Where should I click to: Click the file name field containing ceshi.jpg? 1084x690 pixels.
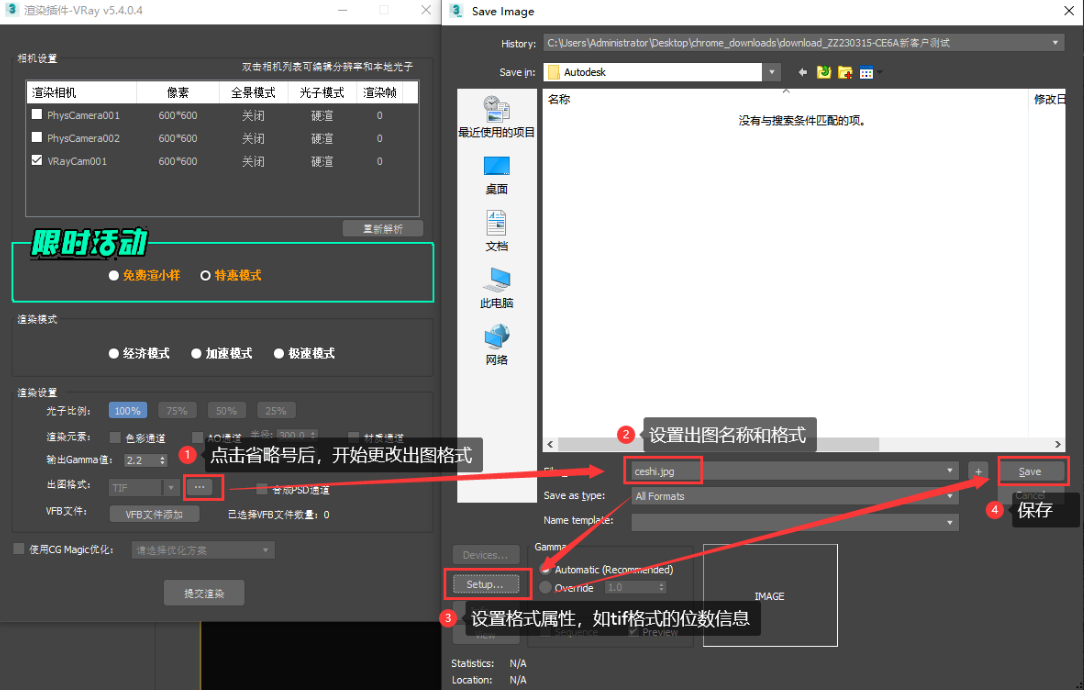click(793, 471)
